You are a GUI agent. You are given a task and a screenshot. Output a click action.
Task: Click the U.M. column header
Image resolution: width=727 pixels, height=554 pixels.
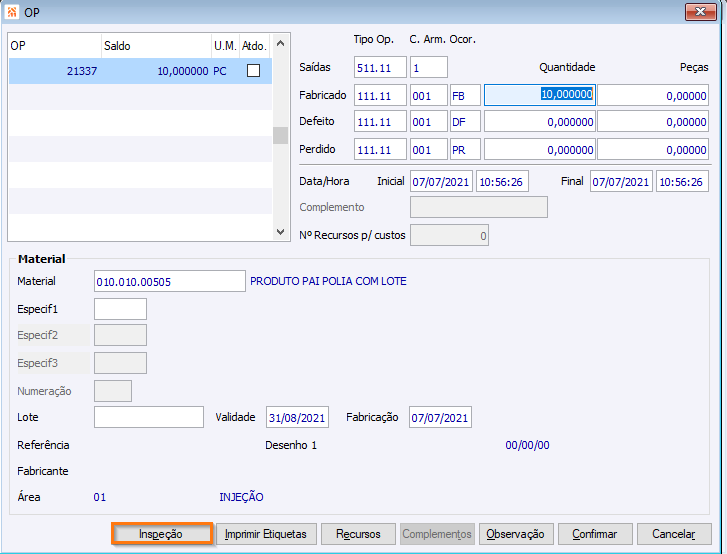click(x=225, y=45)
